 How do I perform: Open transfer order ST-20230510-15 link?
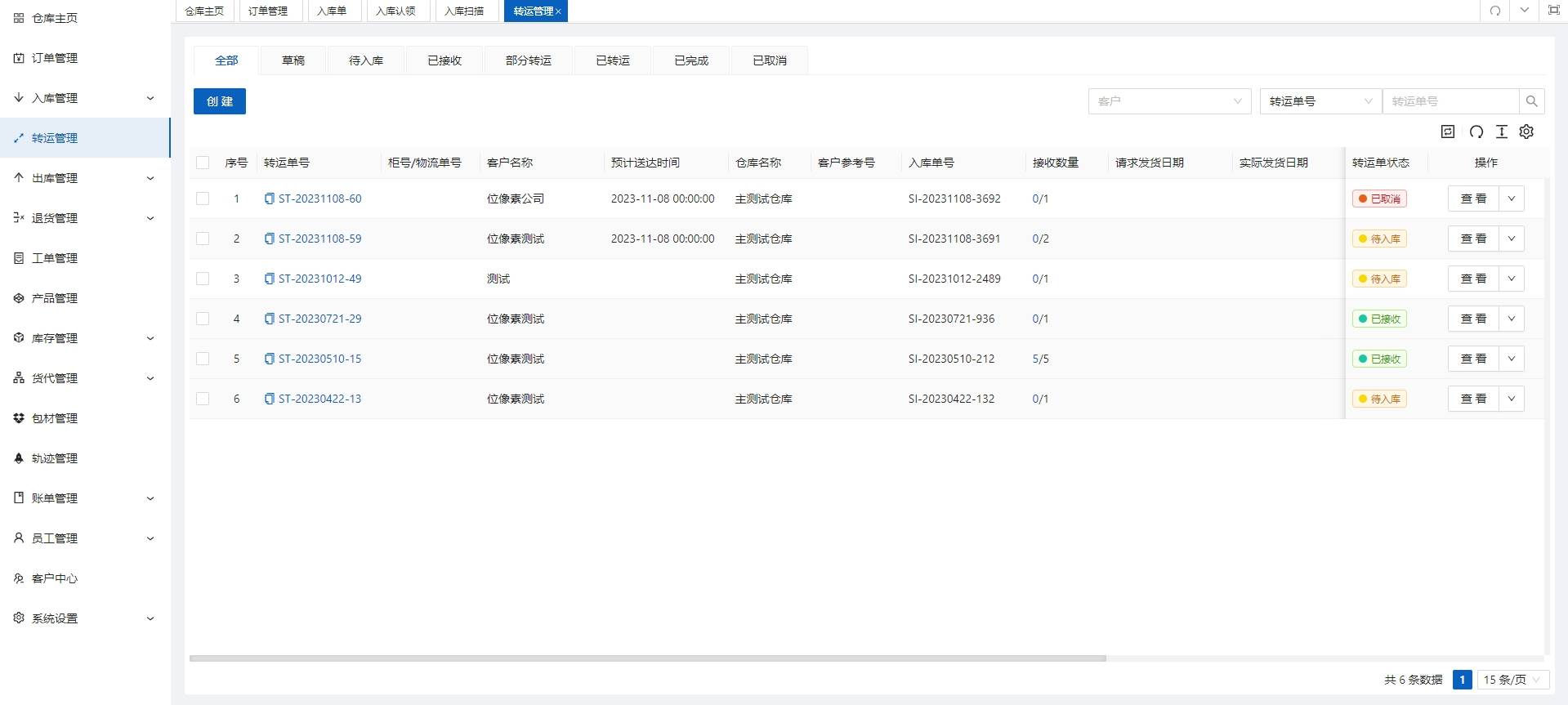[x=319, y=359]
